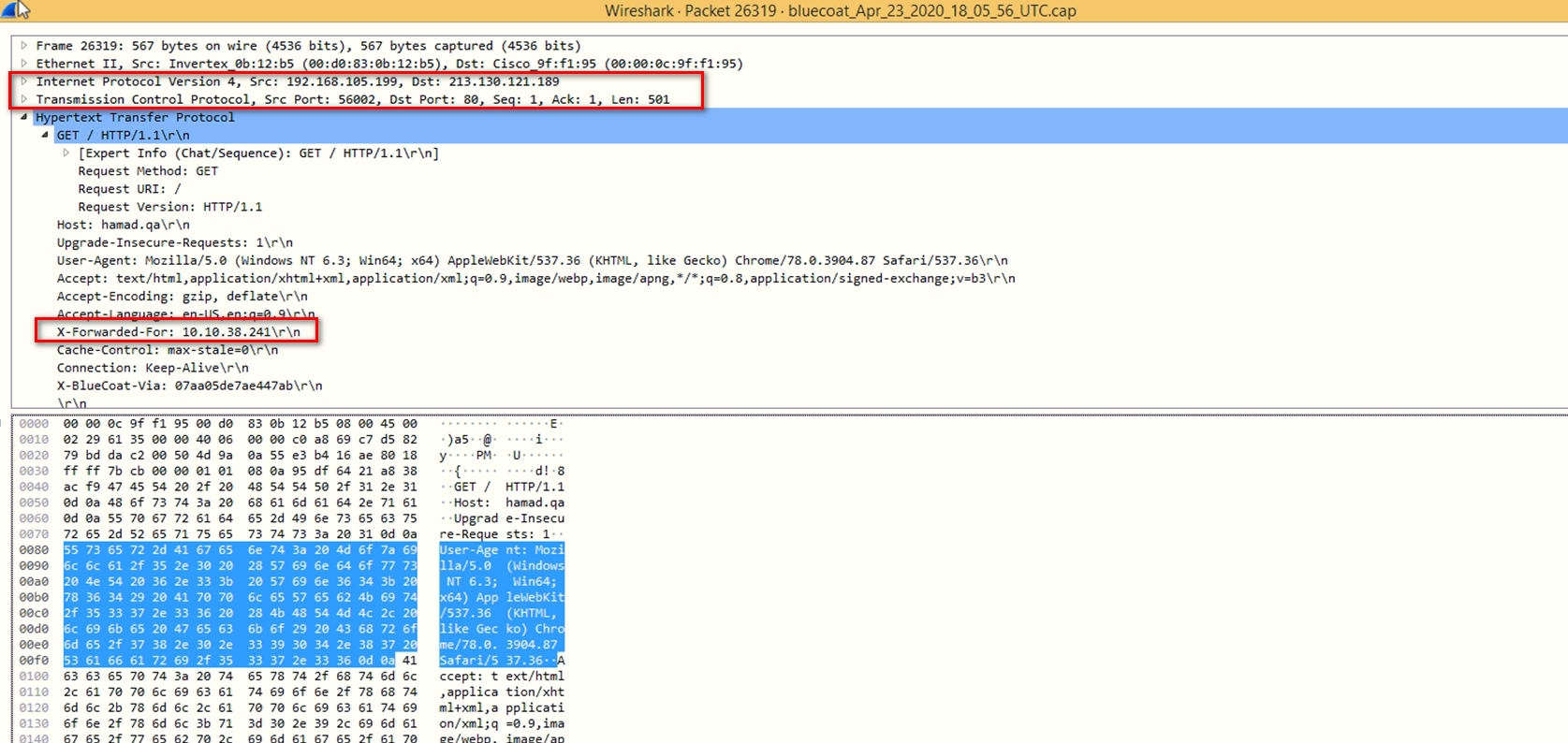This screenshot has width=1568, height=743.
Task: Click ASCII 'ccept: t ext/html' in hex pane
Action: (x=502, y=676)
